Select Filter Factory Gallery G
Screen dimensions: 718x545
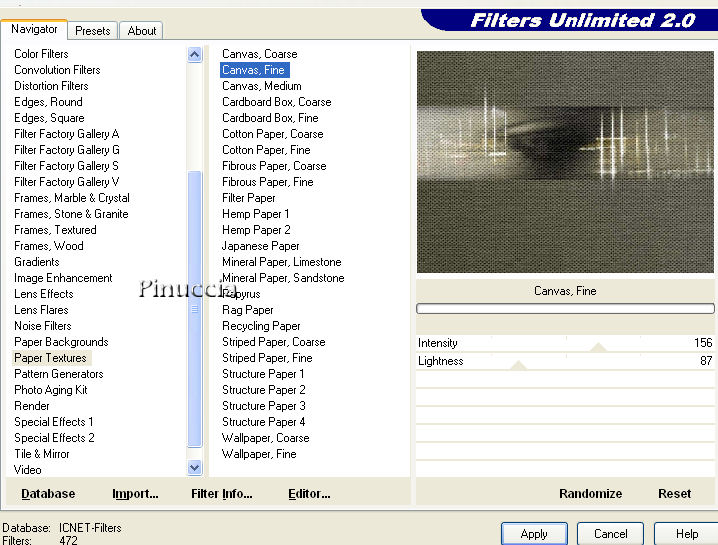67,150
